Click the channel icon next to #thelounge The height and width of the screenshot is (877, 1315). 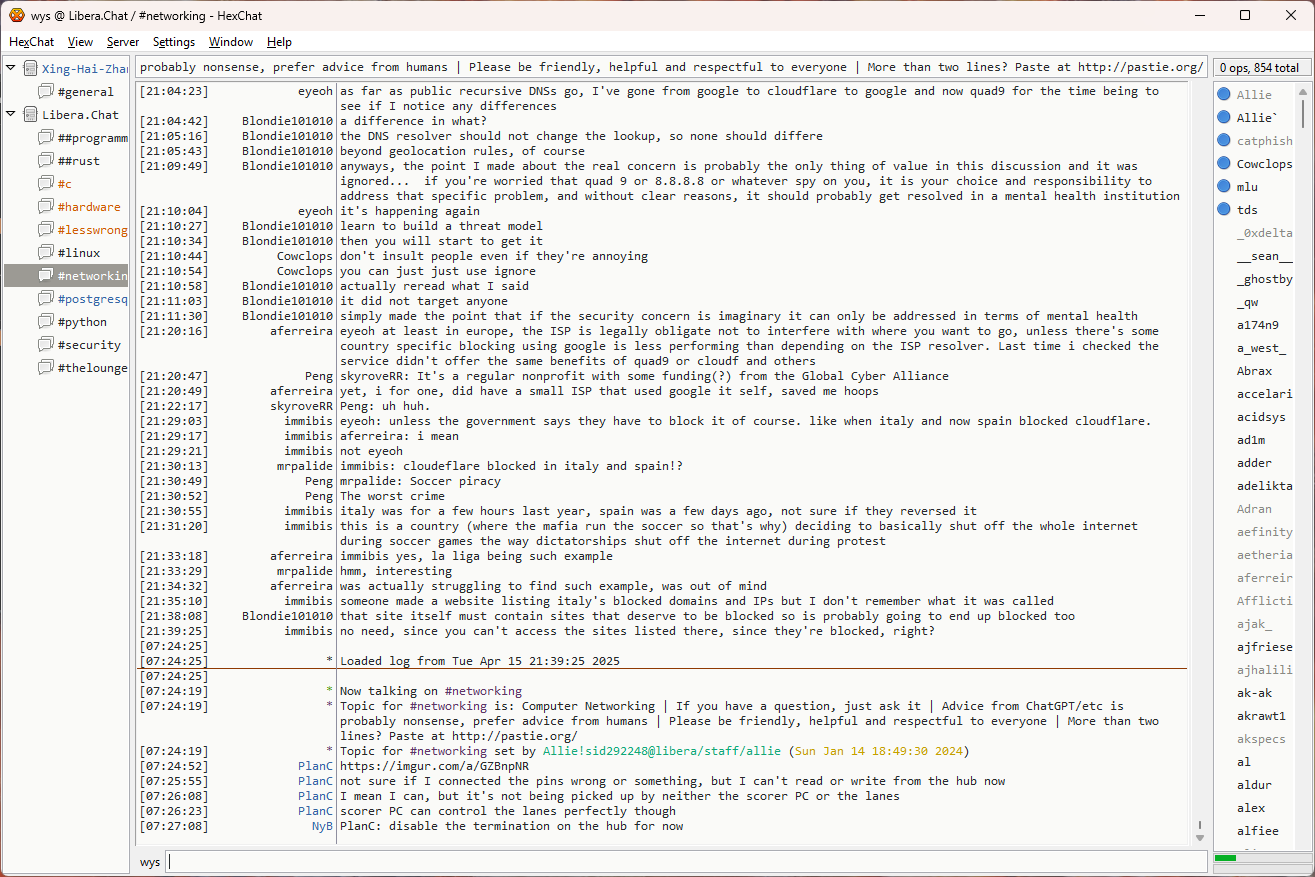46,367
